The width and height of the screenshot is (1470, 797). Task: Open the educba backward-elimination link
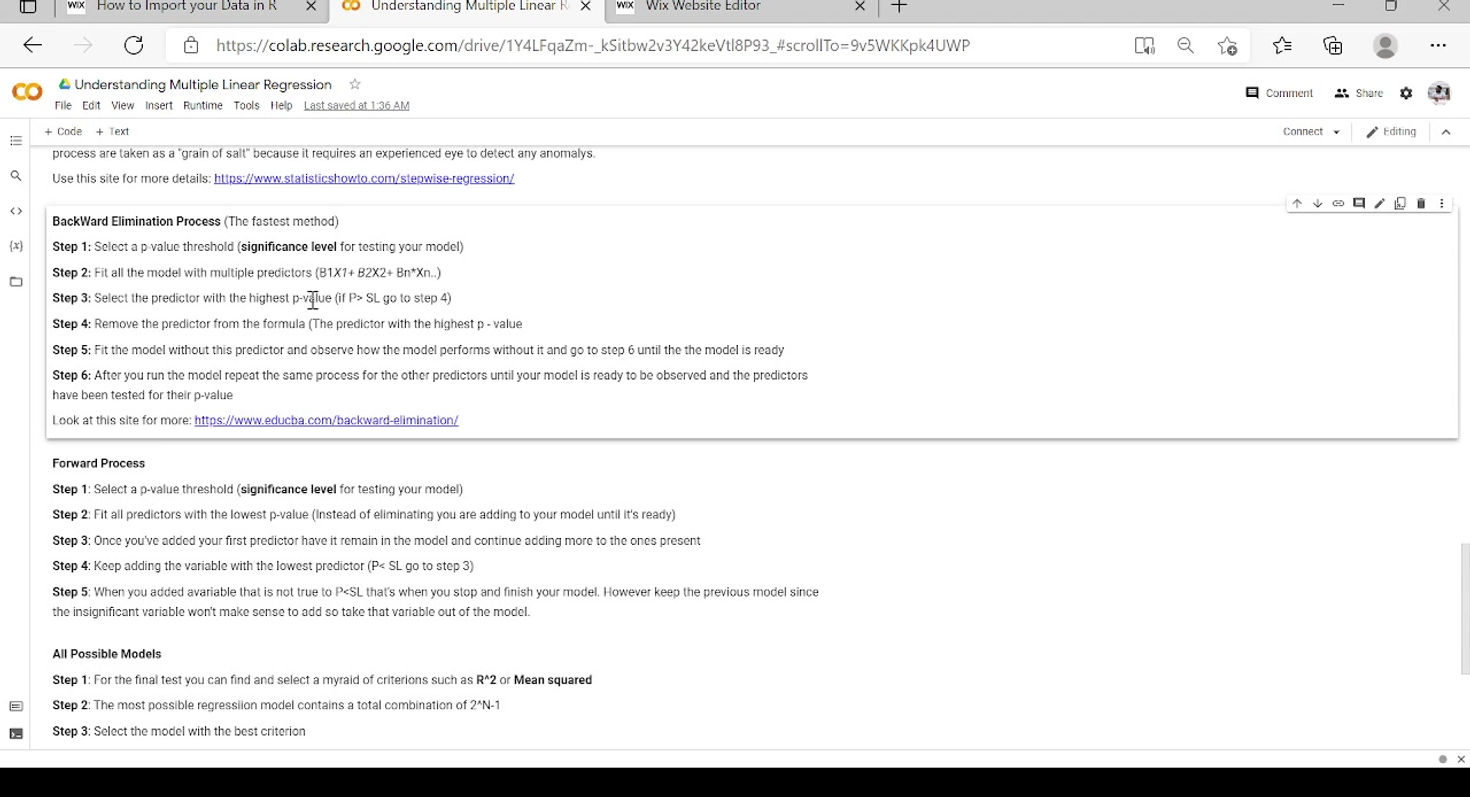click(x=326, y=421)
